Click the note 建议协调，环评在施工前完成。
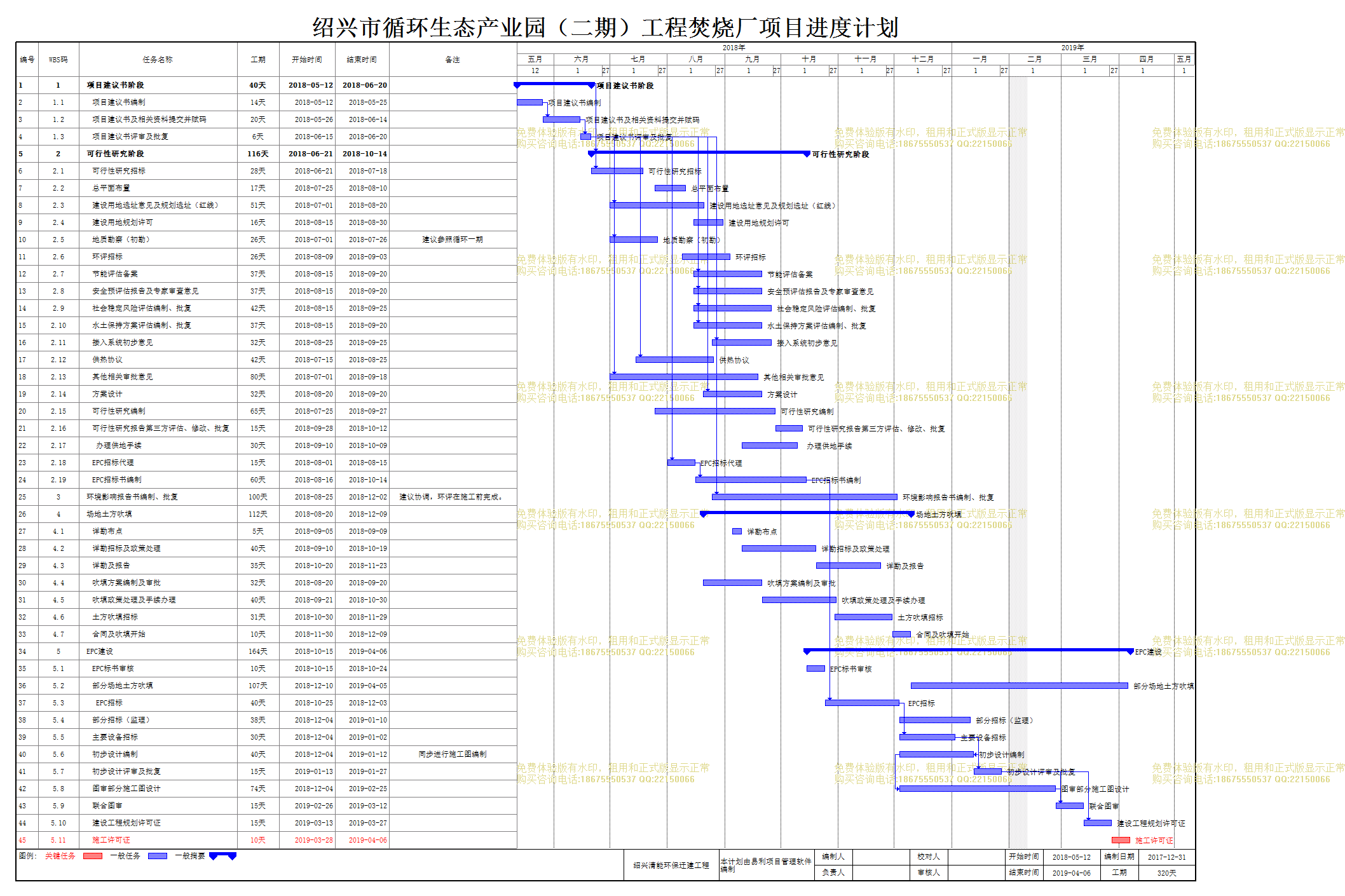Screen dimensions: 1345x896 click(453, 497)
